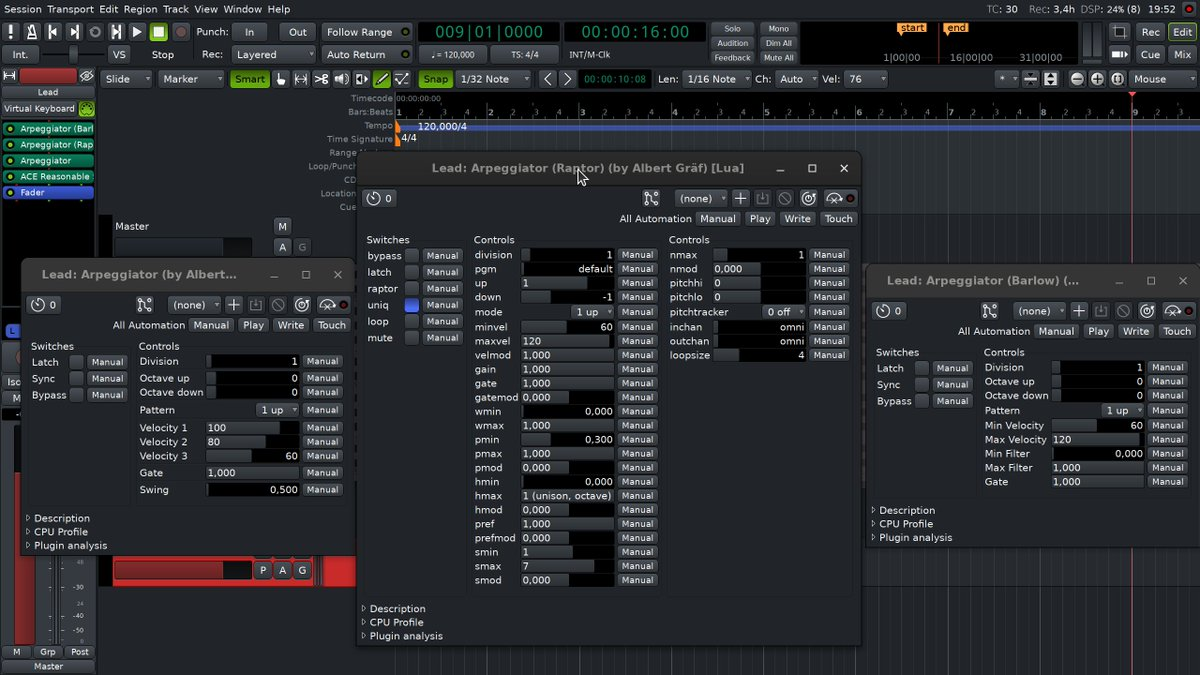Toggle the Auto Return button
1200x675 pixels.
click(x=367, y=55)
